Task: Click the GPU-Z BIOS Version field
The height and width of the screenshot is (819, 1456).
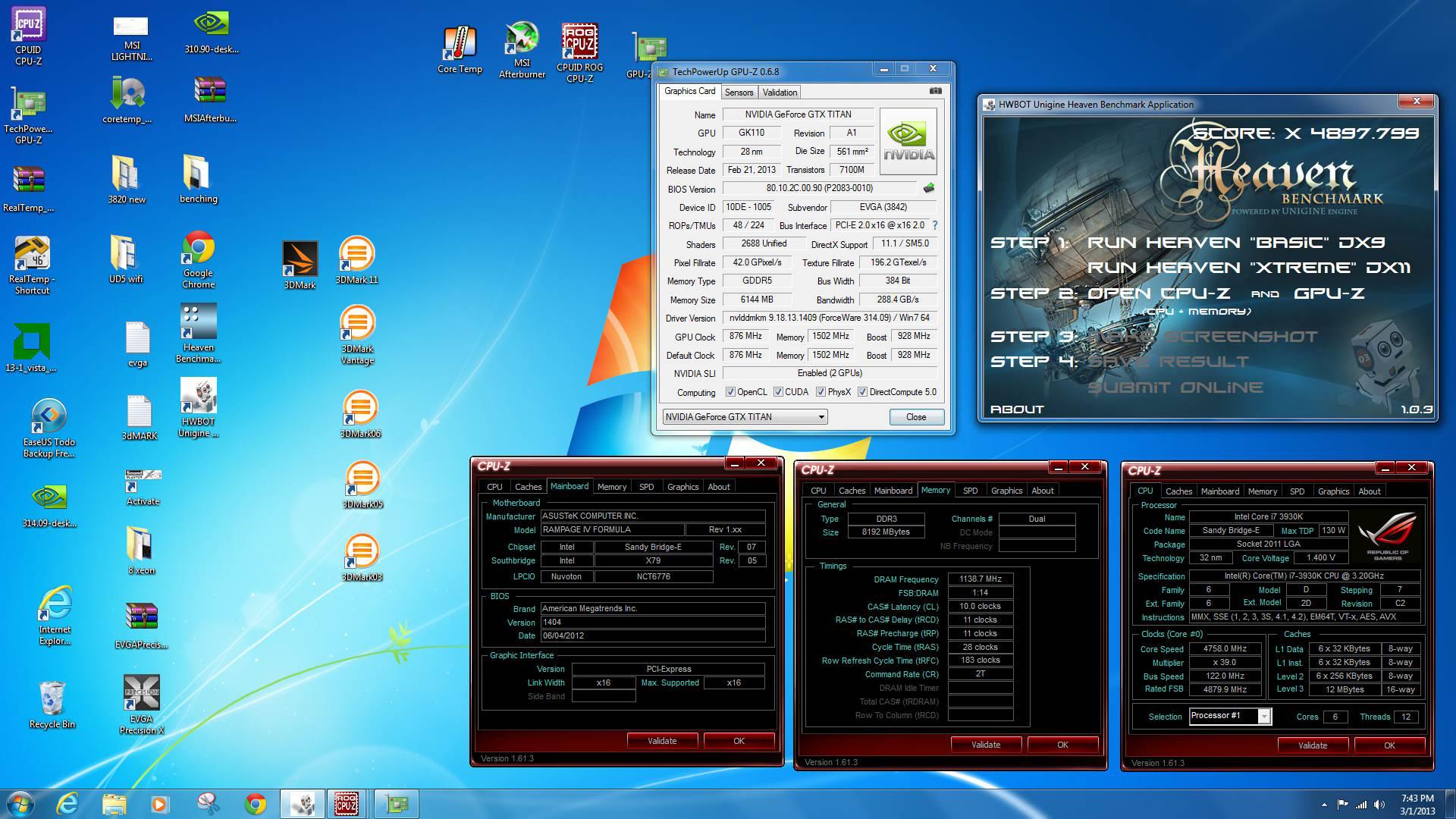Action: 820,188
